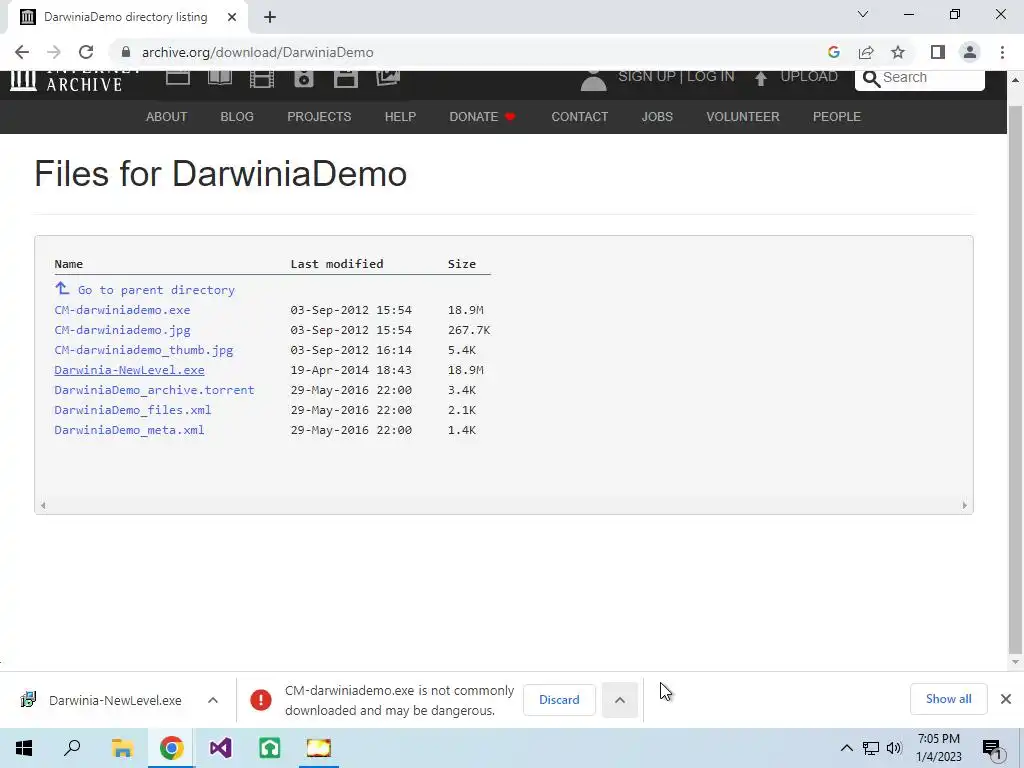Bookmark this page with star icon
1024x768 pixels.
898,52
